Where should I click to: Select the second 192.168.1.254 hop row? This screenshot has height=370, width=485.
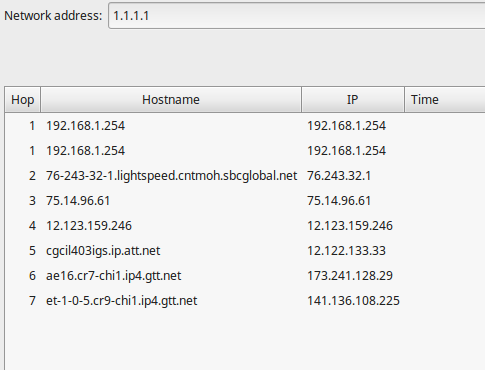245,151
